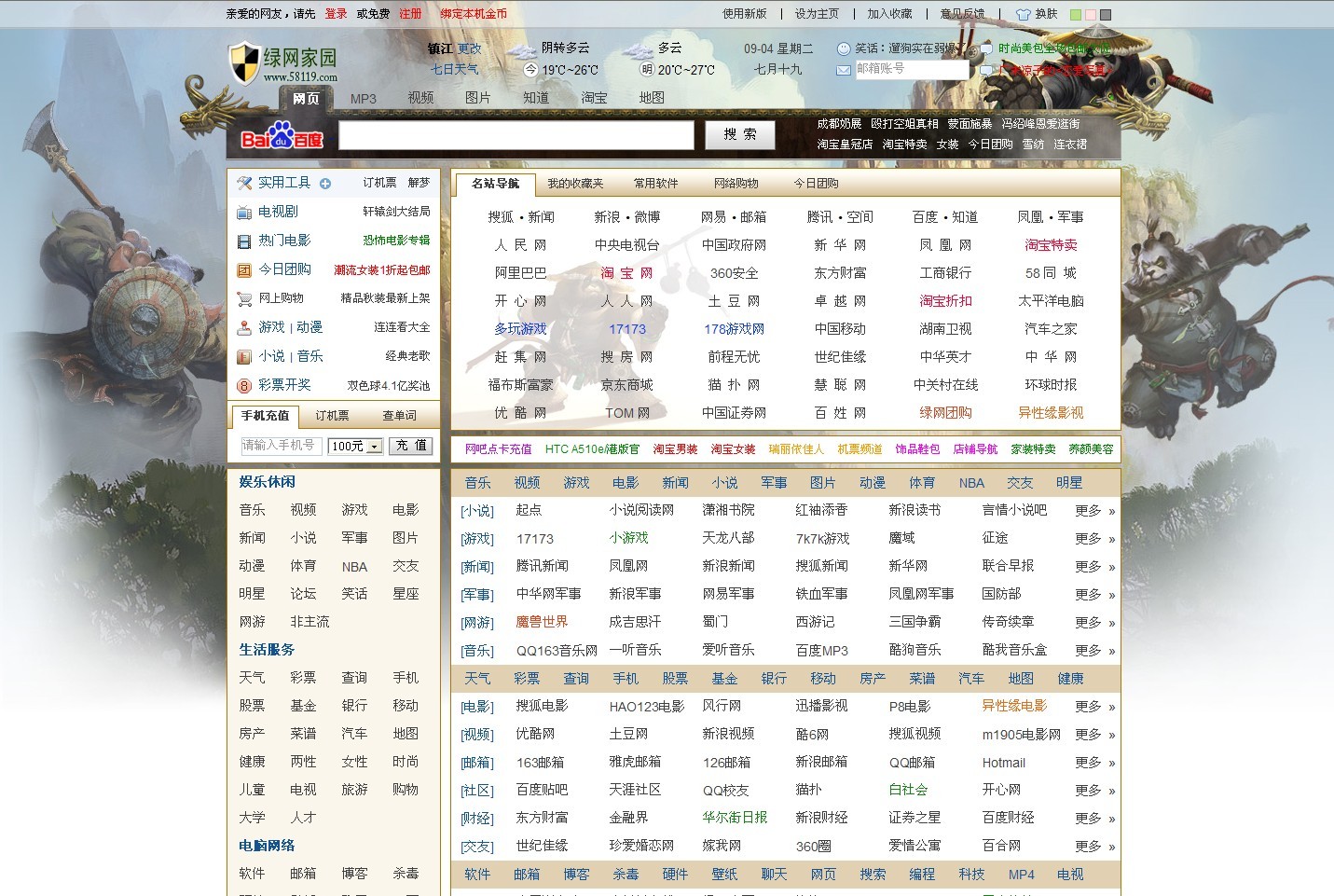Click the 实用工具 hammer-and-wrench icon
Screen dimensions: 1334x896
point(244,183)
